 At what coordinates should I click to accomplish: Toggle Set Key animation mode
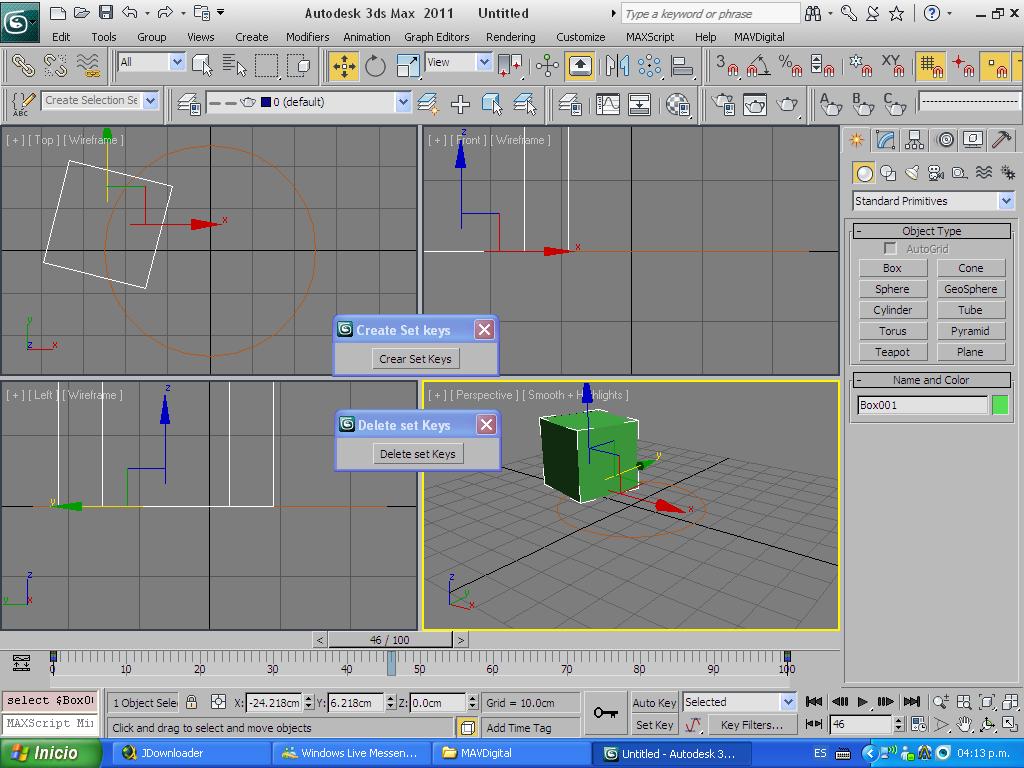pos(654,725)
